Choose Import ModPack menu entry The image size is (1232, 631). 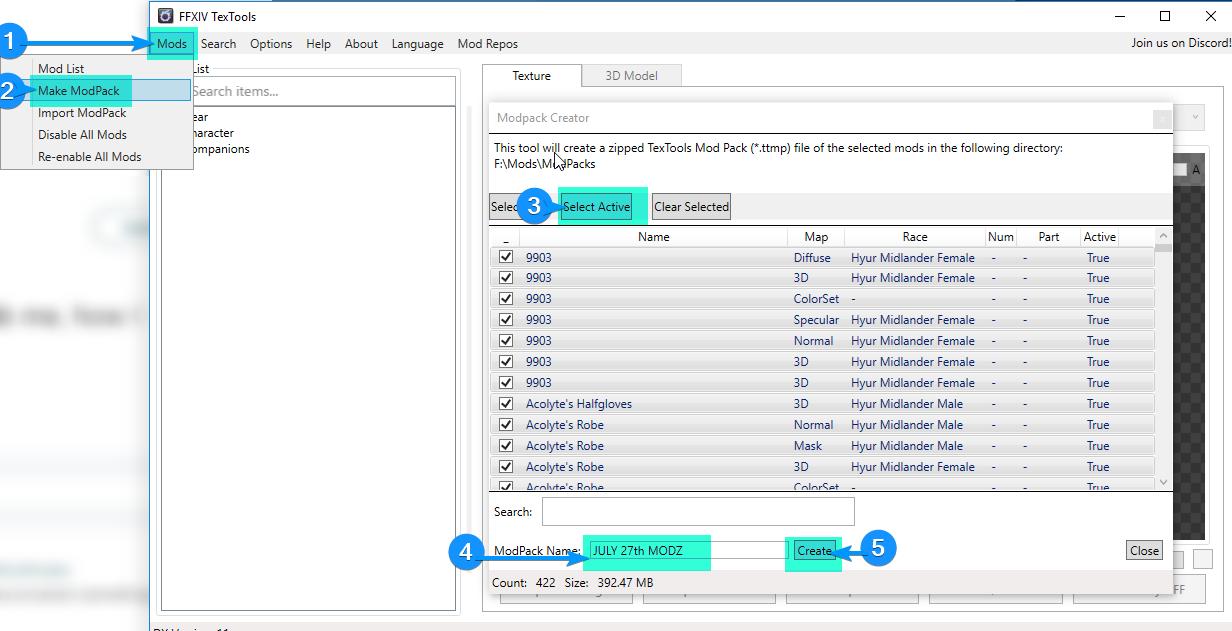[96, 113]
